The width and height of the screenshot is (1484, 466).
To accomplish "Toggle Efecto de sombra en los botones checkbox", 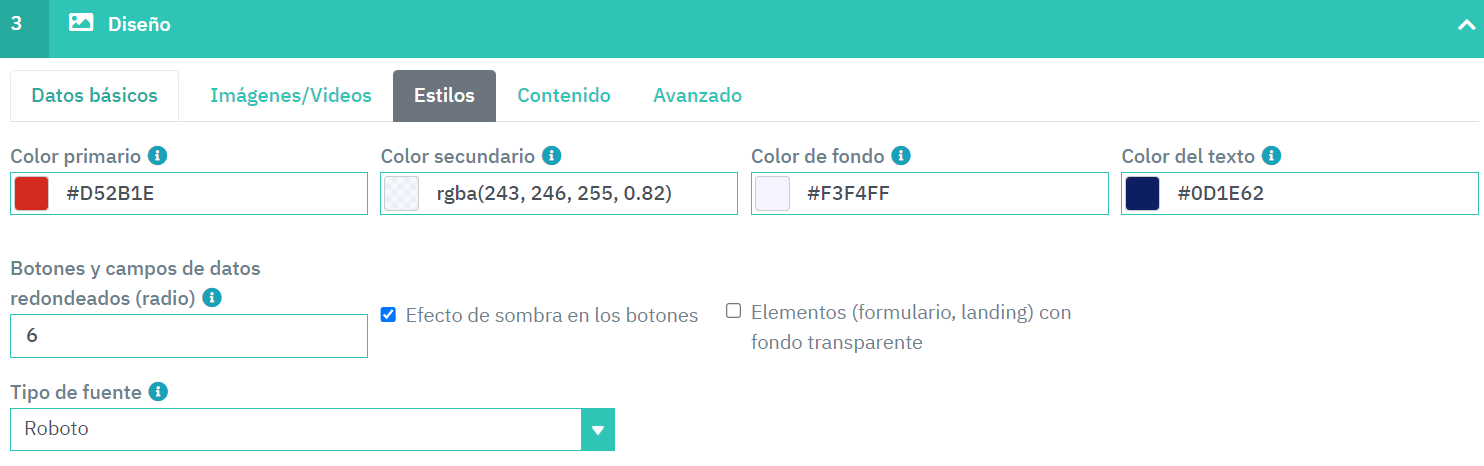I will pos(389,315).
